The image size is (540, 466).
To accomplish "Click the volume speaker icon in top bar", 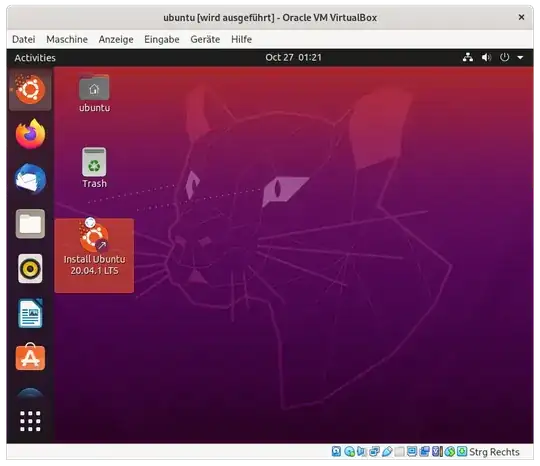I will point(486,57).
